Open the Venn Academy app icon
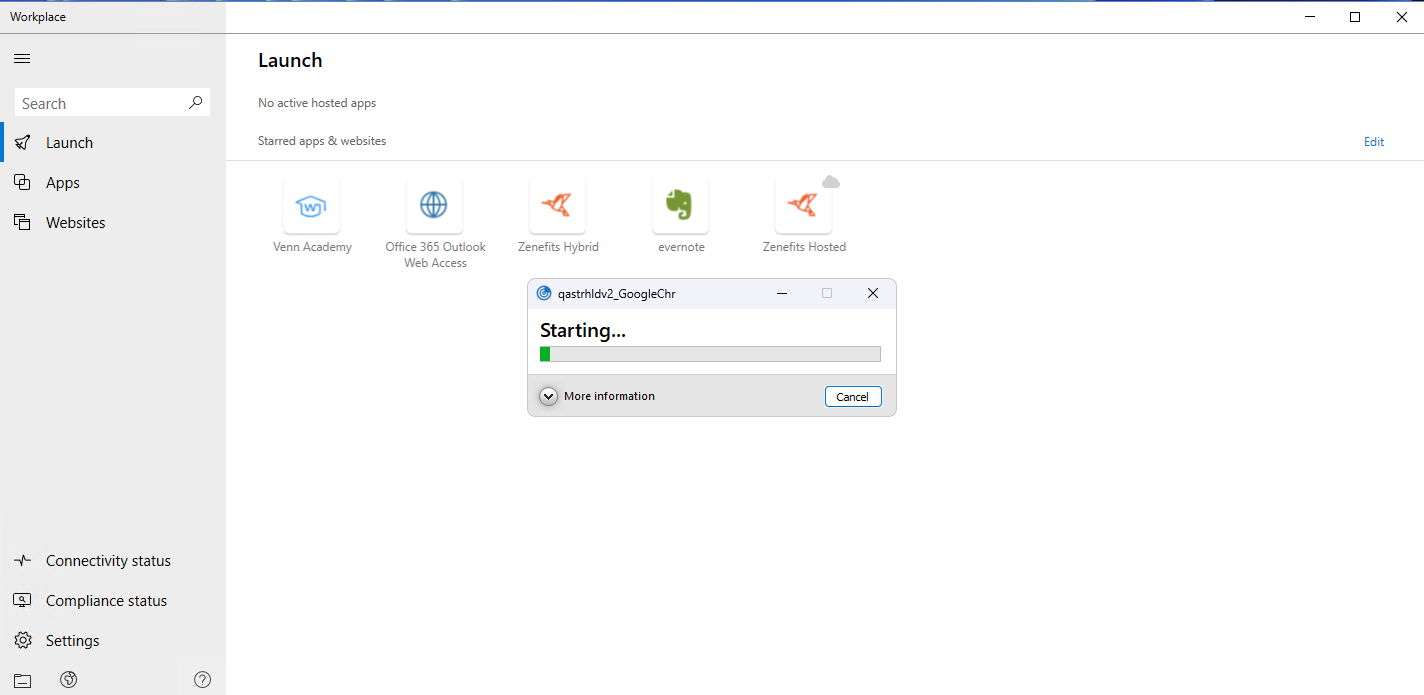 (x=311, y=206)
